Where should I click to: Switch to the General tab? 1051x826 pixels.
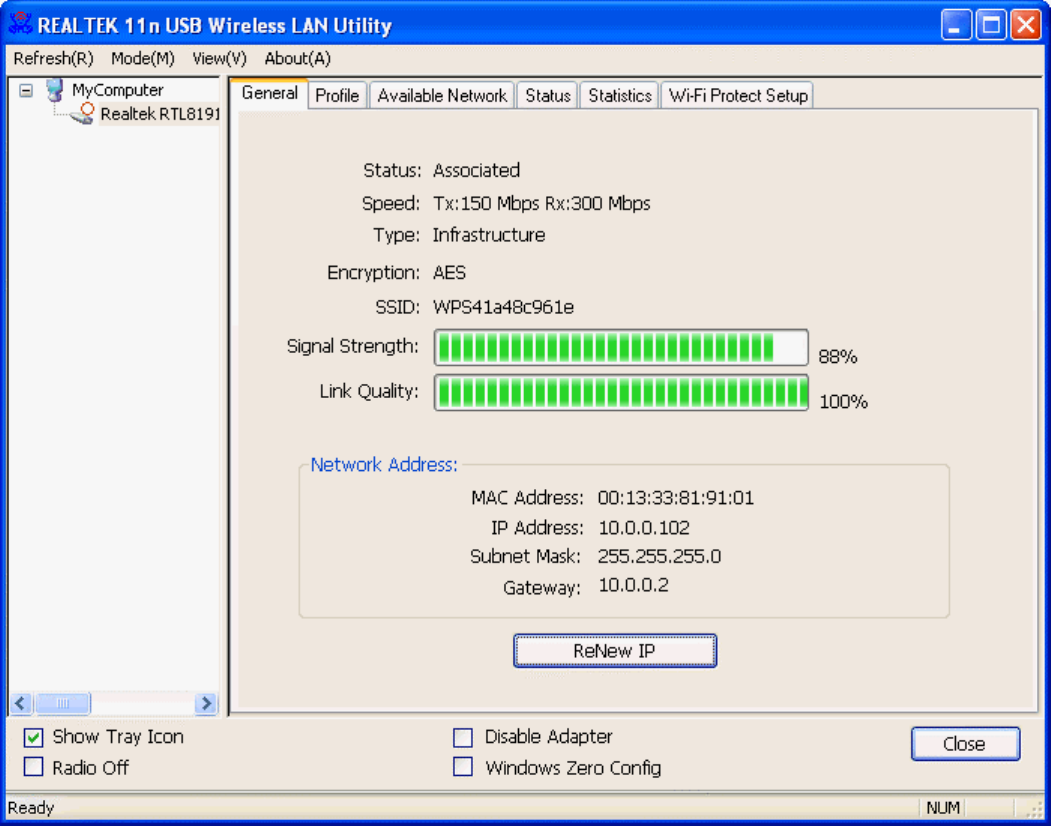click(269, 93)
